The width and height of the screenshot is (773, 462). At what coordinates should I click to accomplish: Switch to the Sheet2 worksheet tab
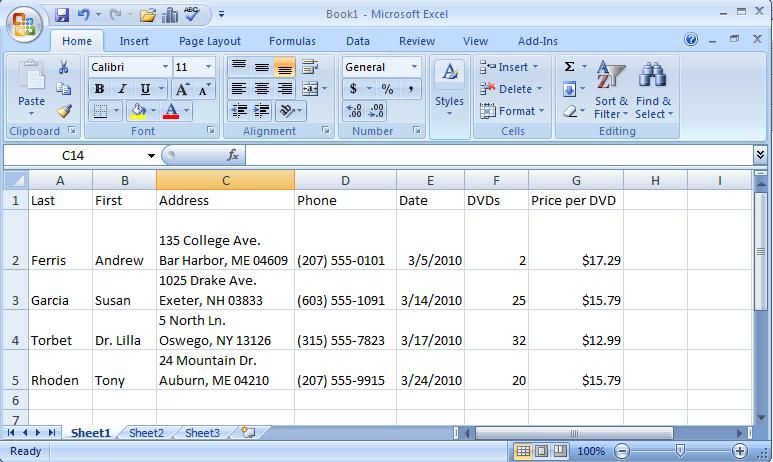[146, 433]
